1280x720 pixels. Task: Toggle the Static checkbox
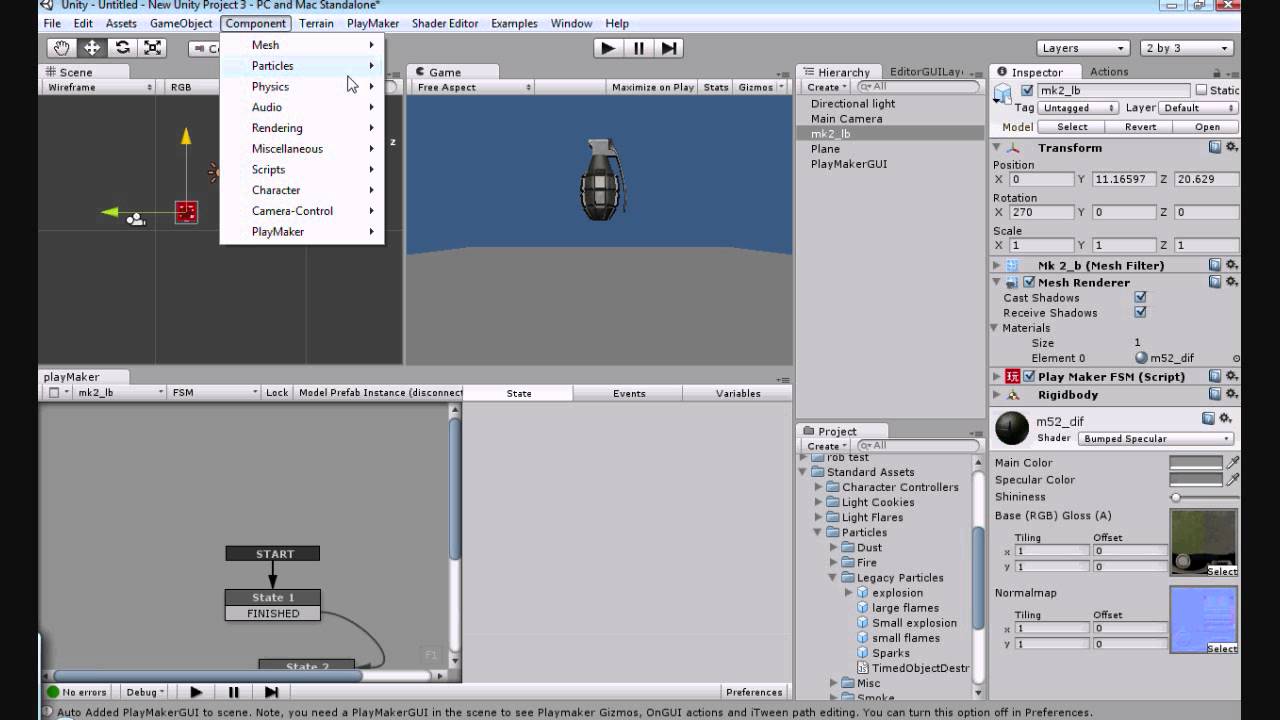[1201, 90]
